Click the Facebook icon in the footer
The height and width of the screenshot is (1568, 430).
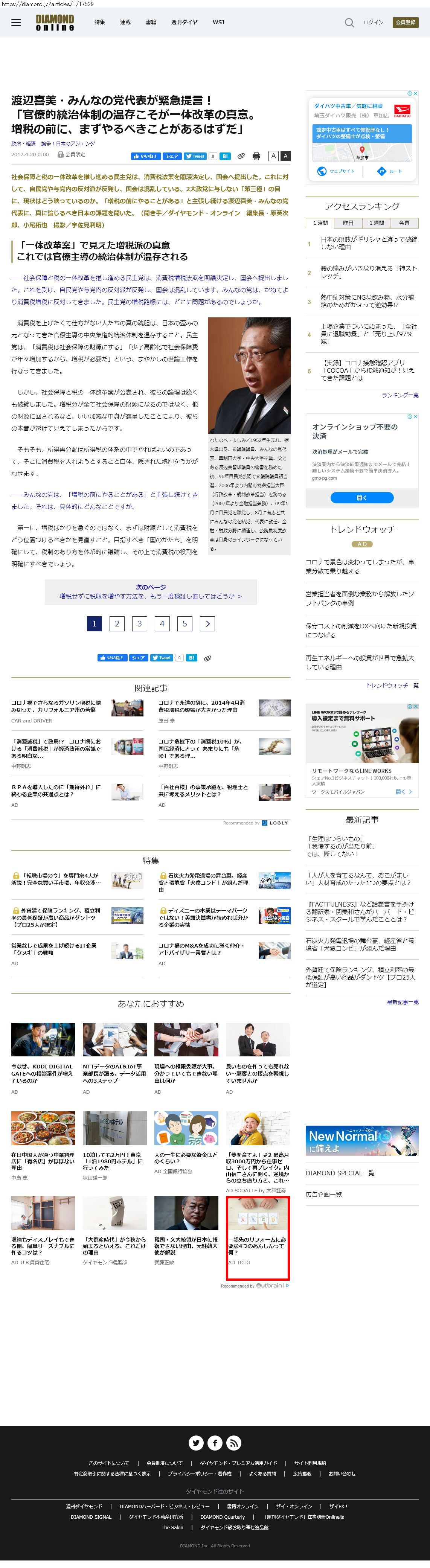pos(215,1443)
